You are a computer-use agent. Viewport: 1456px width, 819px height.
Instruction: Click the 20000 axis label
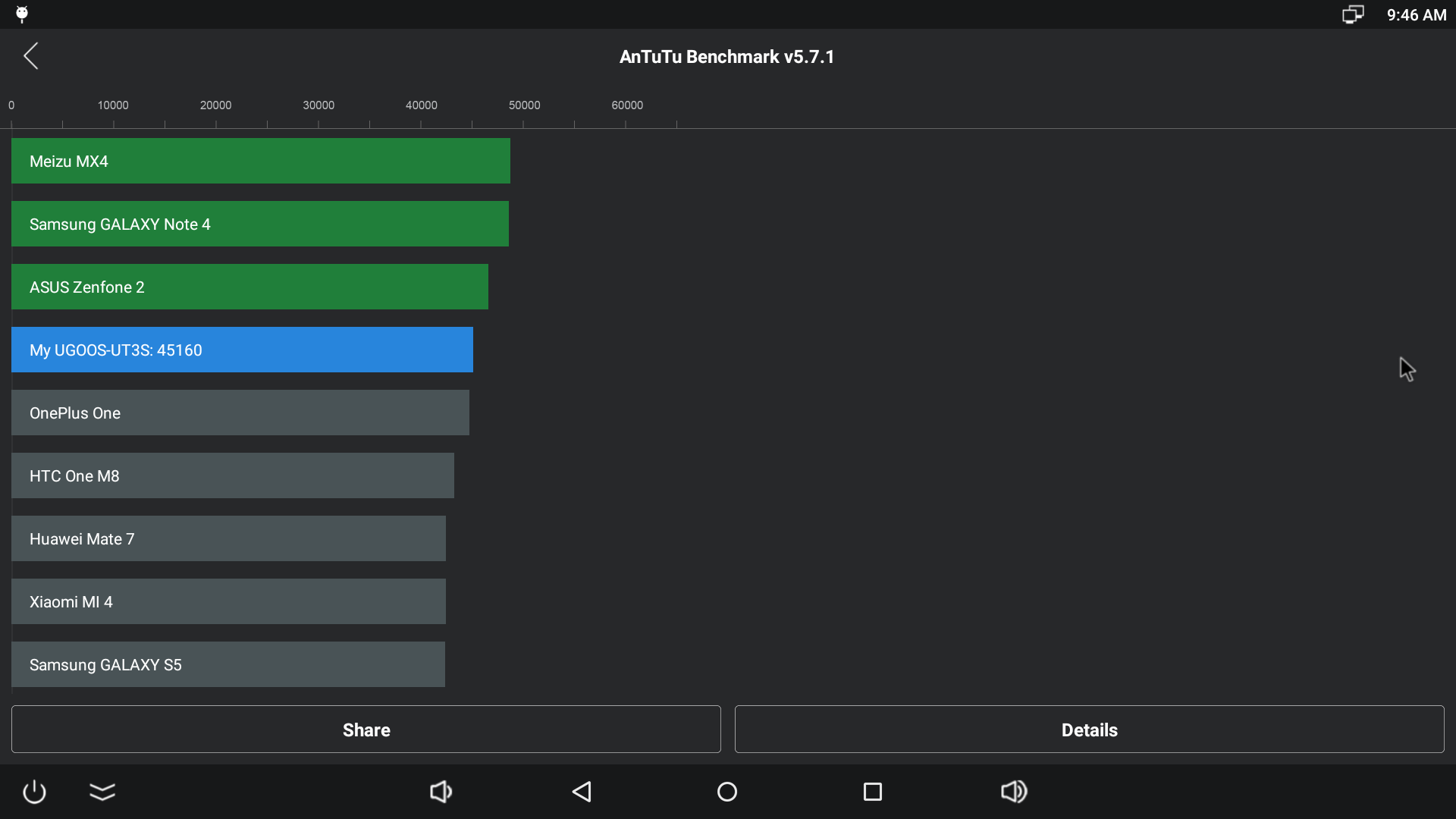(x=215, y=105)
